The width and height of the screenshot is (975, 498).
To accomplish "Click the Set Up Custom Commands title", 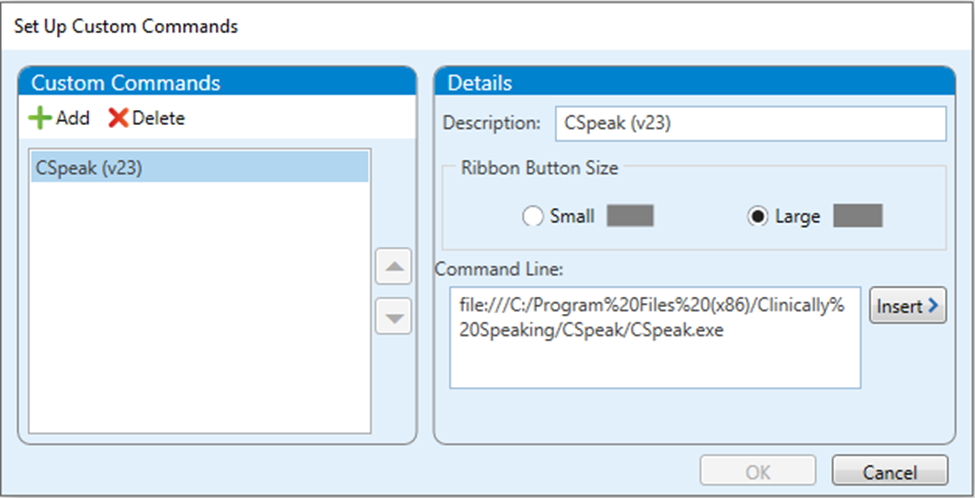I will pyautogui.click(x=126, y=26).
